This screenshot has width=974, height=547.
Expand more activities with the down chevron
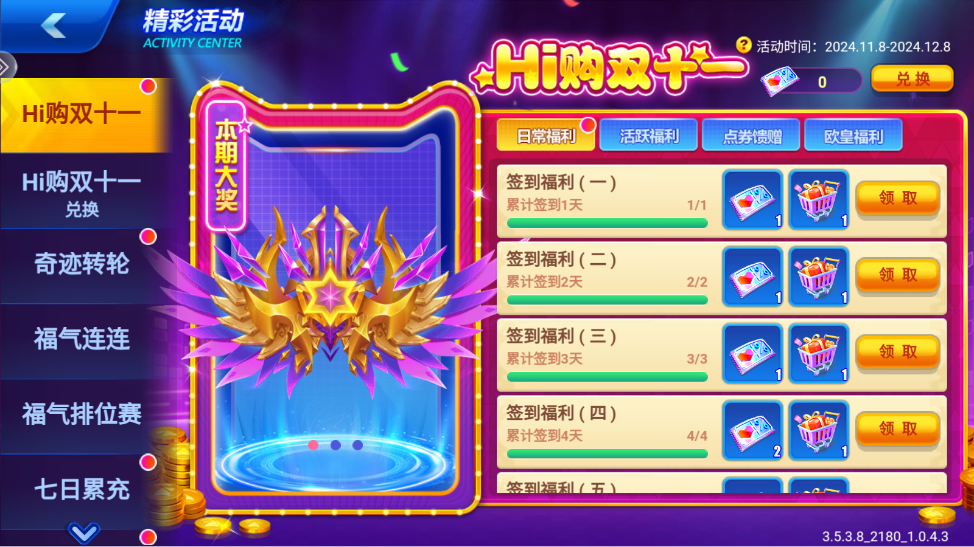pyautogui.click(x=84, y=533)
